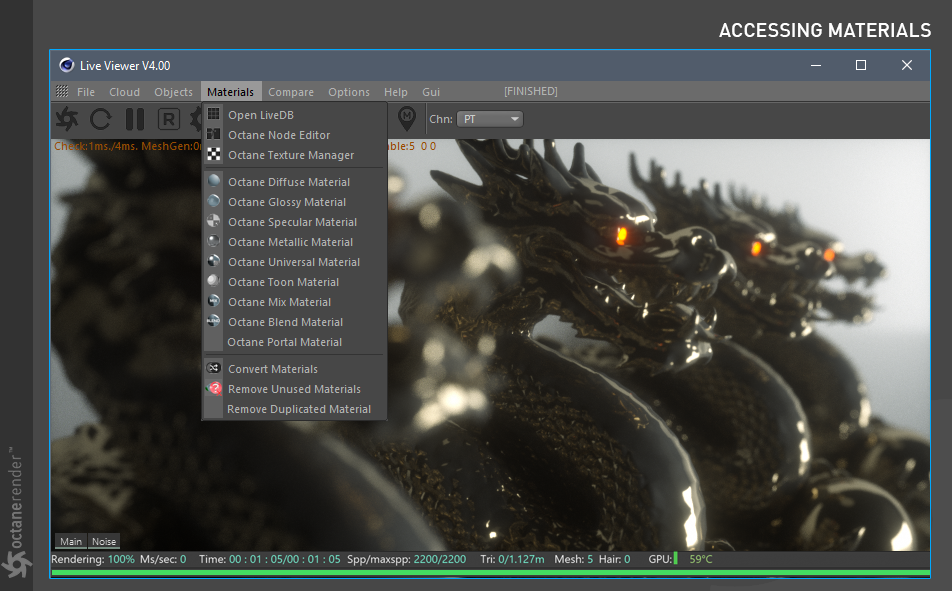Click the Octane Glossy Material sphere icon
Viewport: 952px width, 591px height.
coord(214,200)
